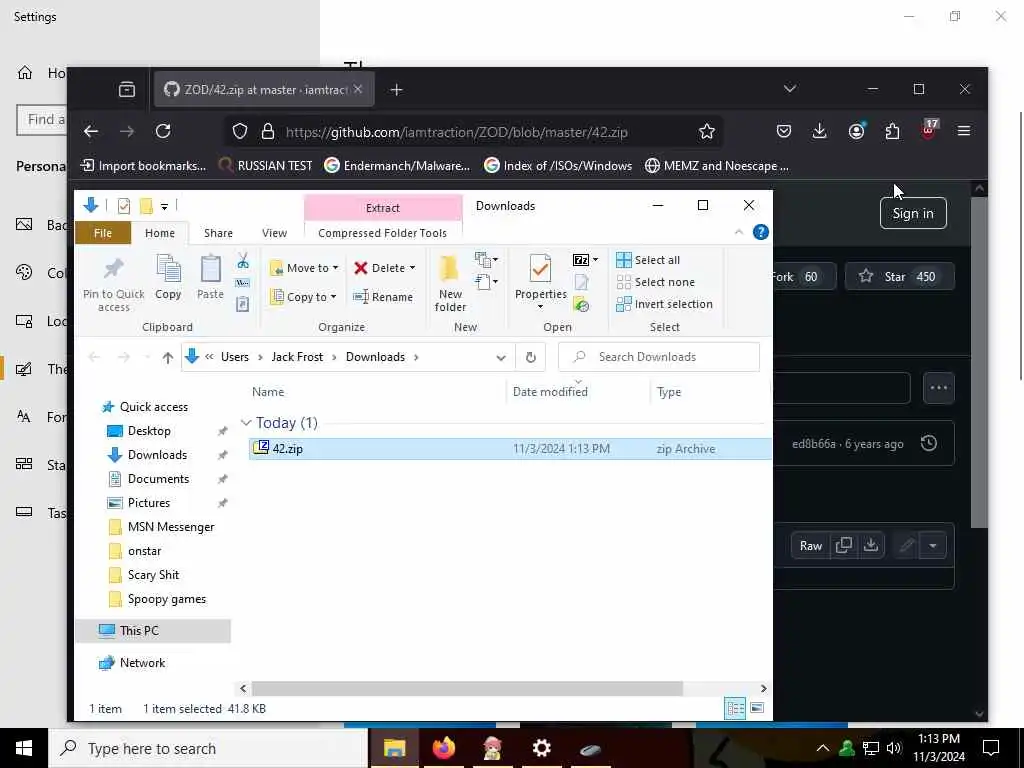
Task: Open Index of /ISOs/Windows bookmark
Action: [558, 166]
